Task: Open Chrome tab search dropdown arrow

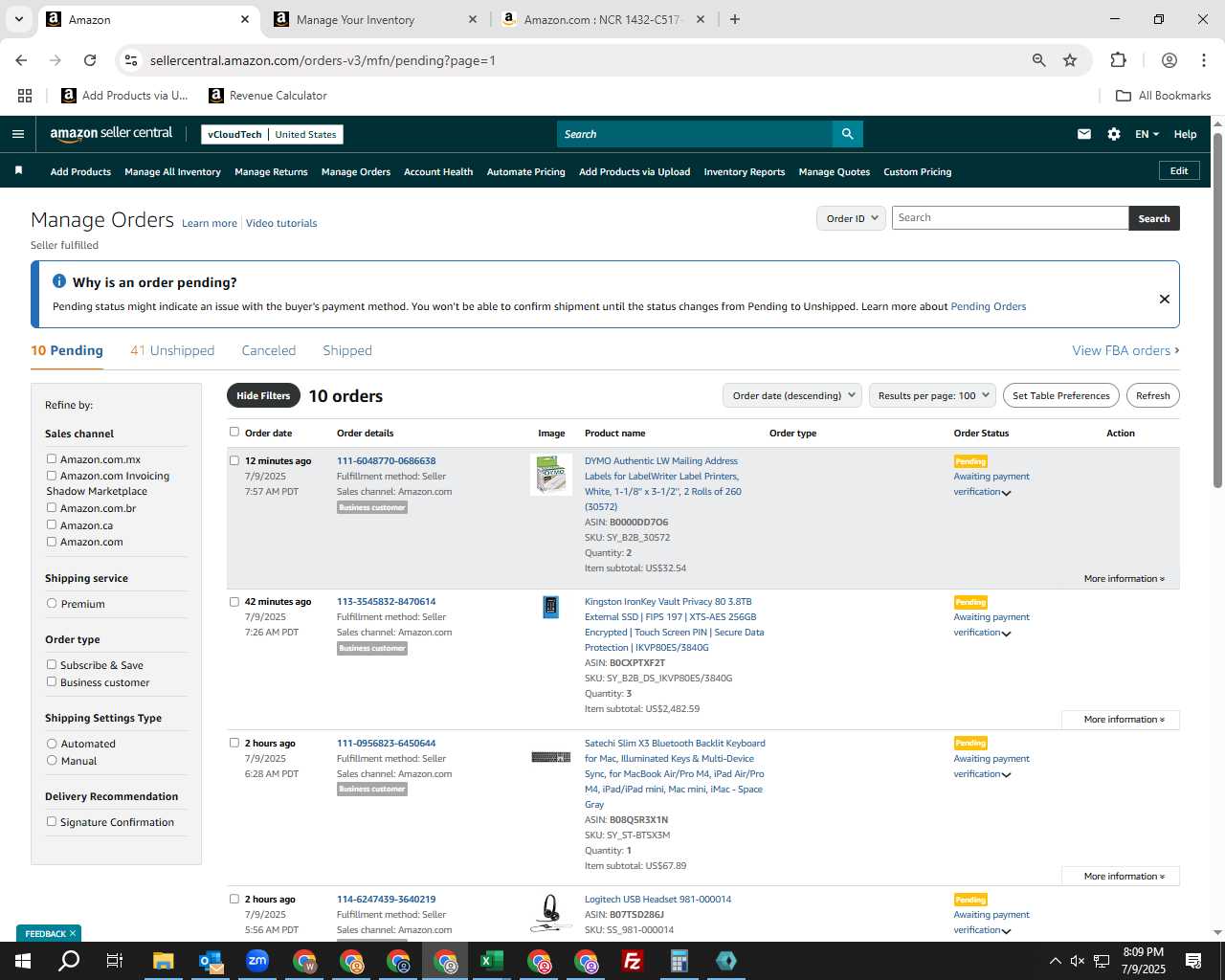Action: [x=18, y=19]
